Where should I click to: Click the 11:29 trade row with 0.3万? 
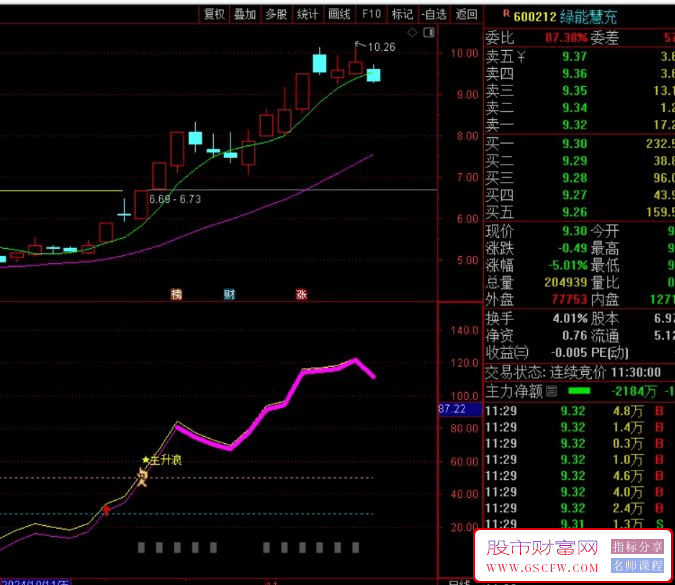pos(579,443)
